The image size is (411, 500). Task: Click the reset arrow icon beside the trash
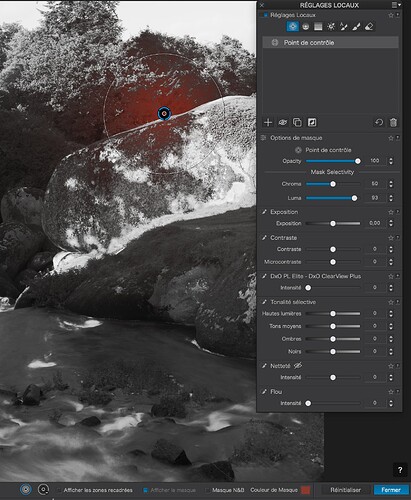click(379, 123)
